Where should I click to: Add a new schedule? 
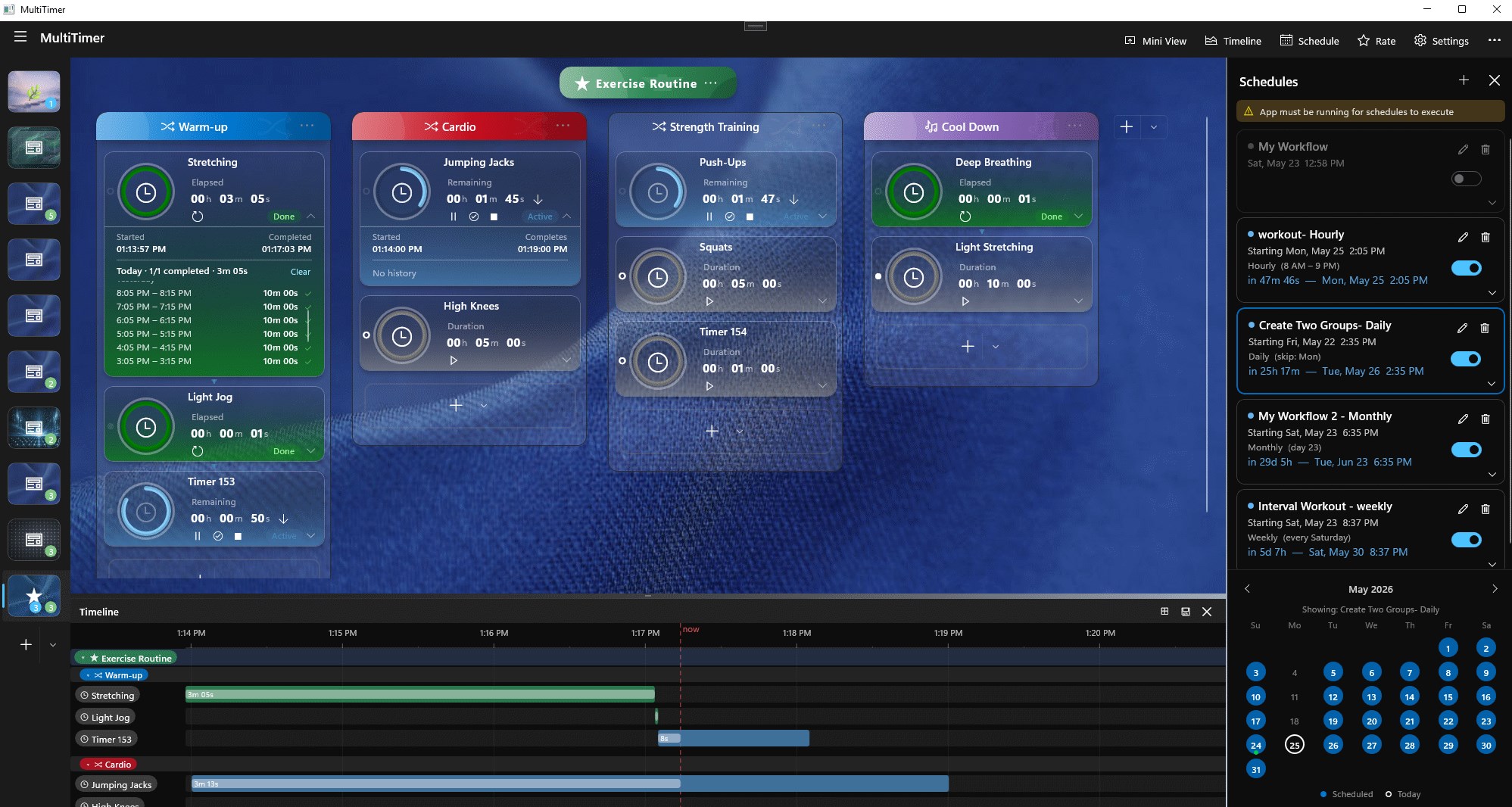pyautogui.click(x=1464, y=80)
